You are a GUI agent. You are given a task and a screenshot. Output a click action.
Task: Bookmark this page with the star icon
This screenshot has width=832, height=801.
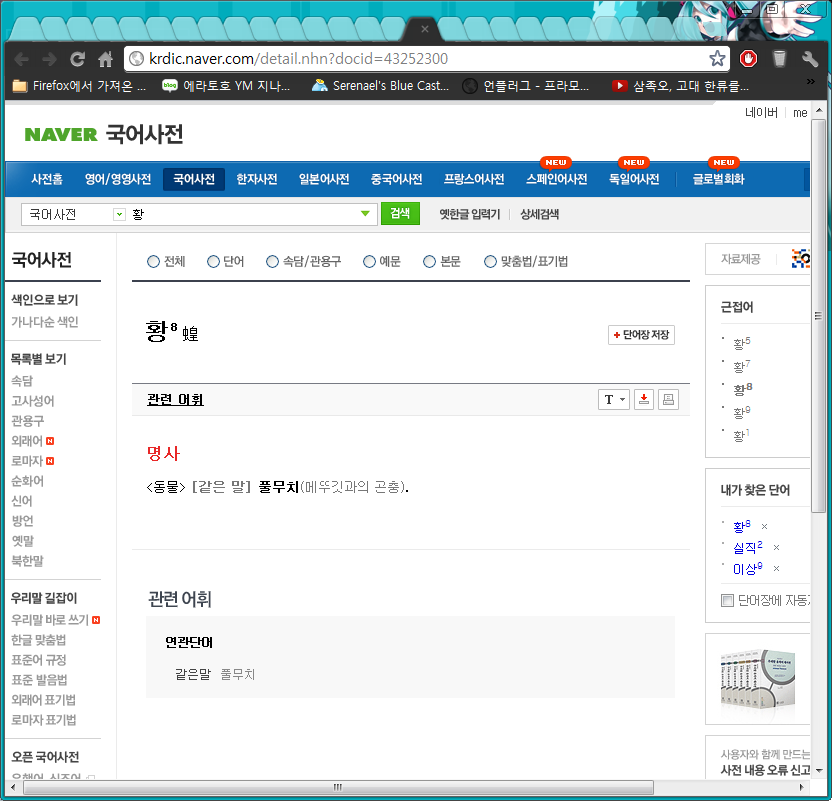[717, 58]
